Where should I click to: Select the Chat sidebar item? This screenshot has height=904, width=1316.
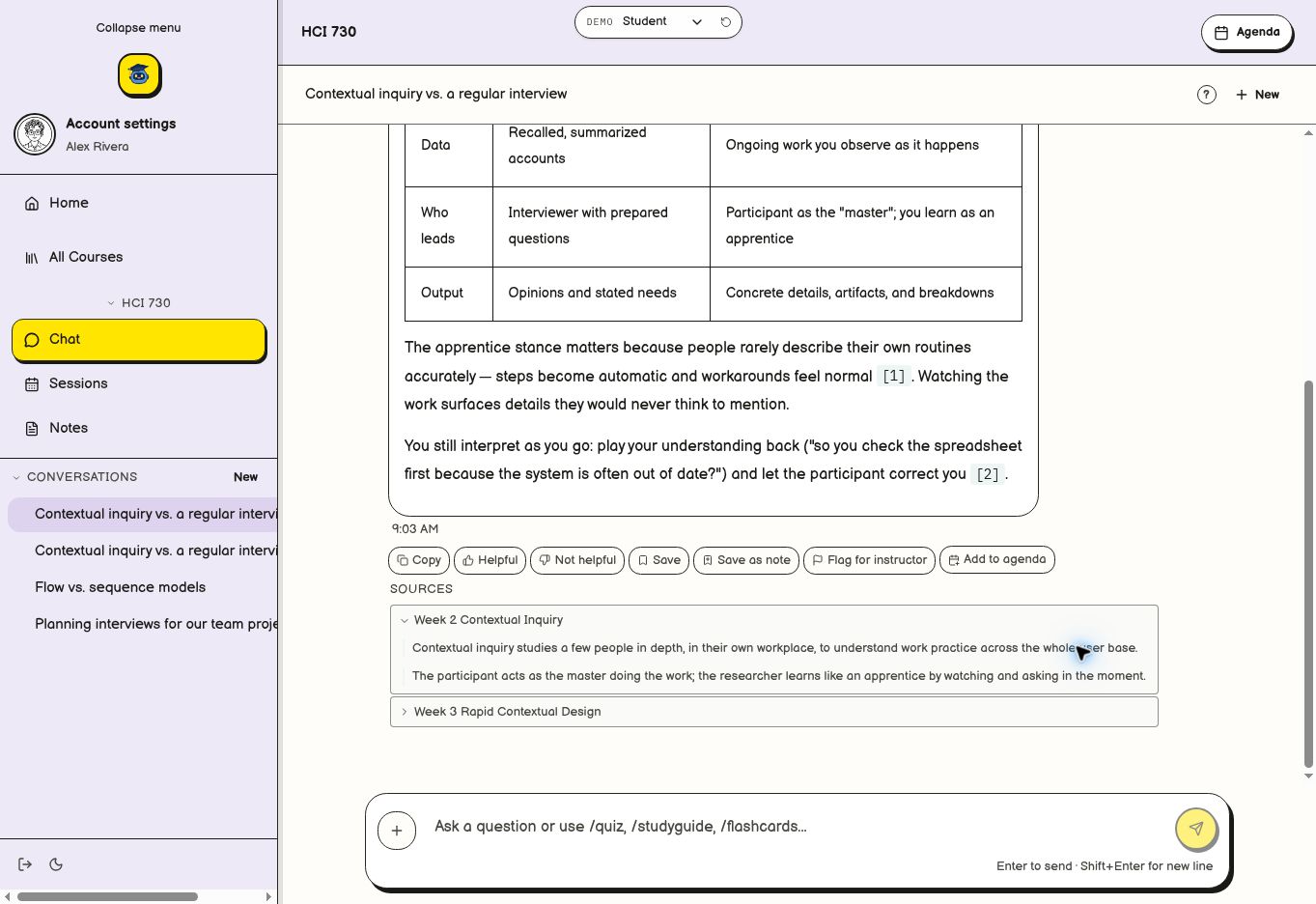coord(139,340)
